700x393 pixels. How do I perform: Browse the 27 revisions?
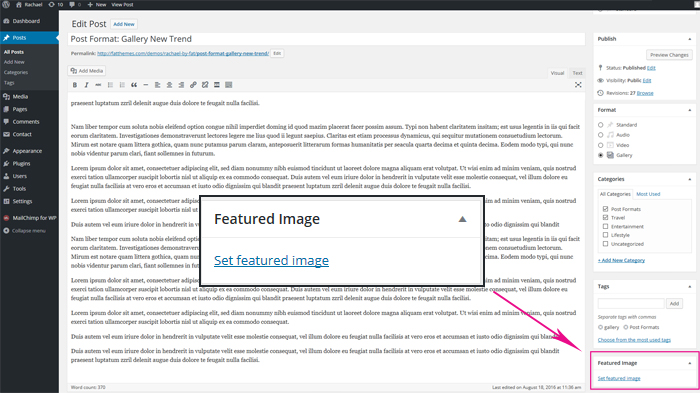(645, 93)
